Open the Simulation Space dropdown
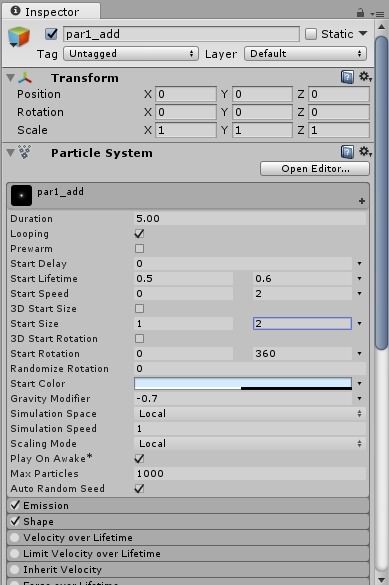 pyautogui.click(x=250, y=413)
